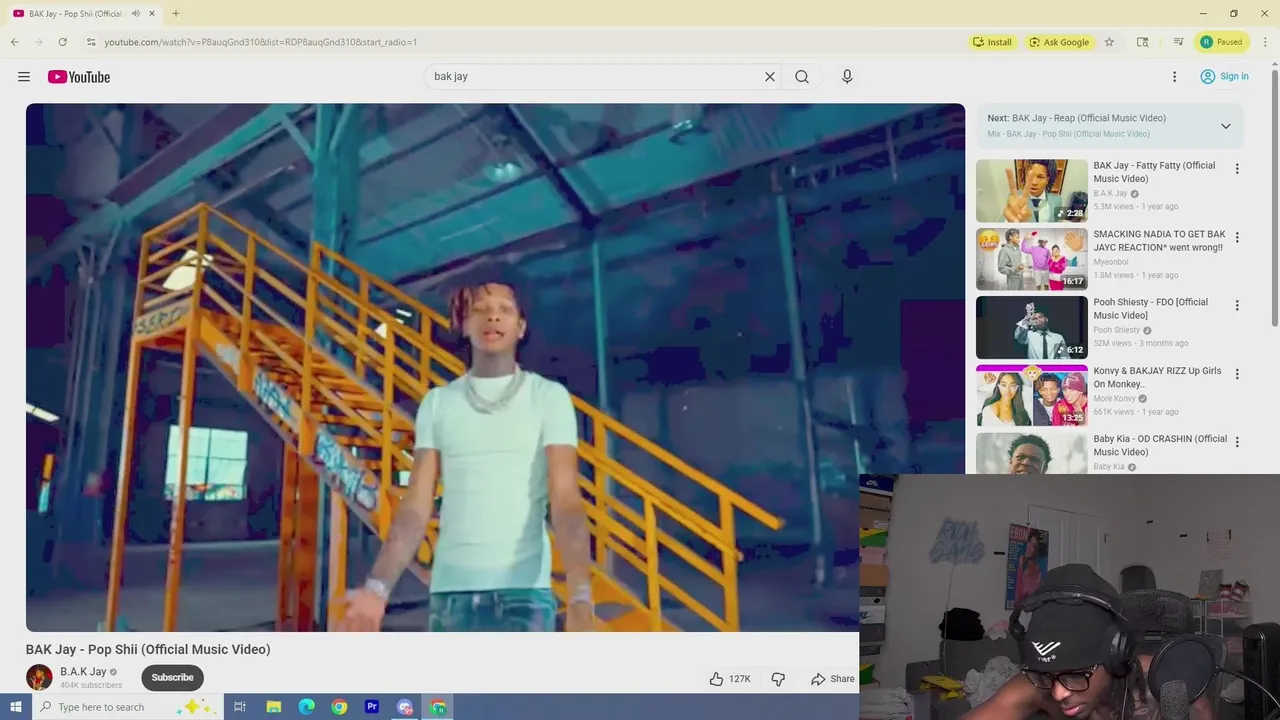The image size is (1280, 720).
Task: Open the media controls music-note icon
Action: click(x=1178, y=42)
